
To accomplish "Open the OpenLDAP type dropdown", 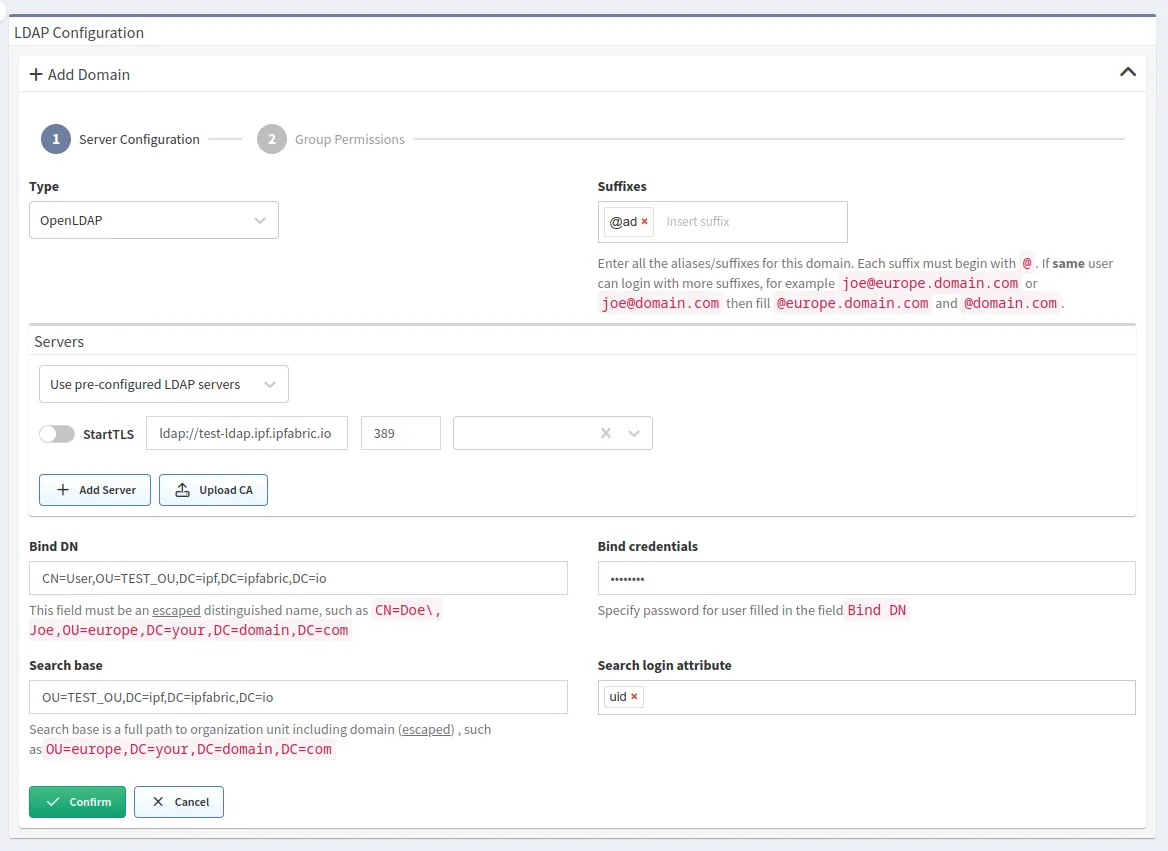I will click(x=154, y=220).
